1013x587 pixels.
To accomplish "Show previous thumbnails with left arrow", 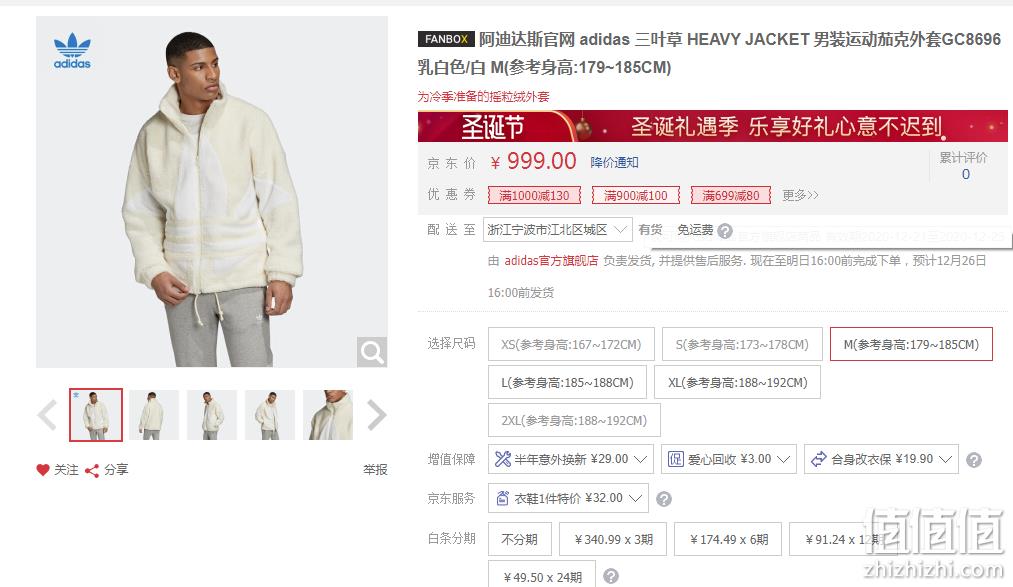I will click(x=47, y=415).
